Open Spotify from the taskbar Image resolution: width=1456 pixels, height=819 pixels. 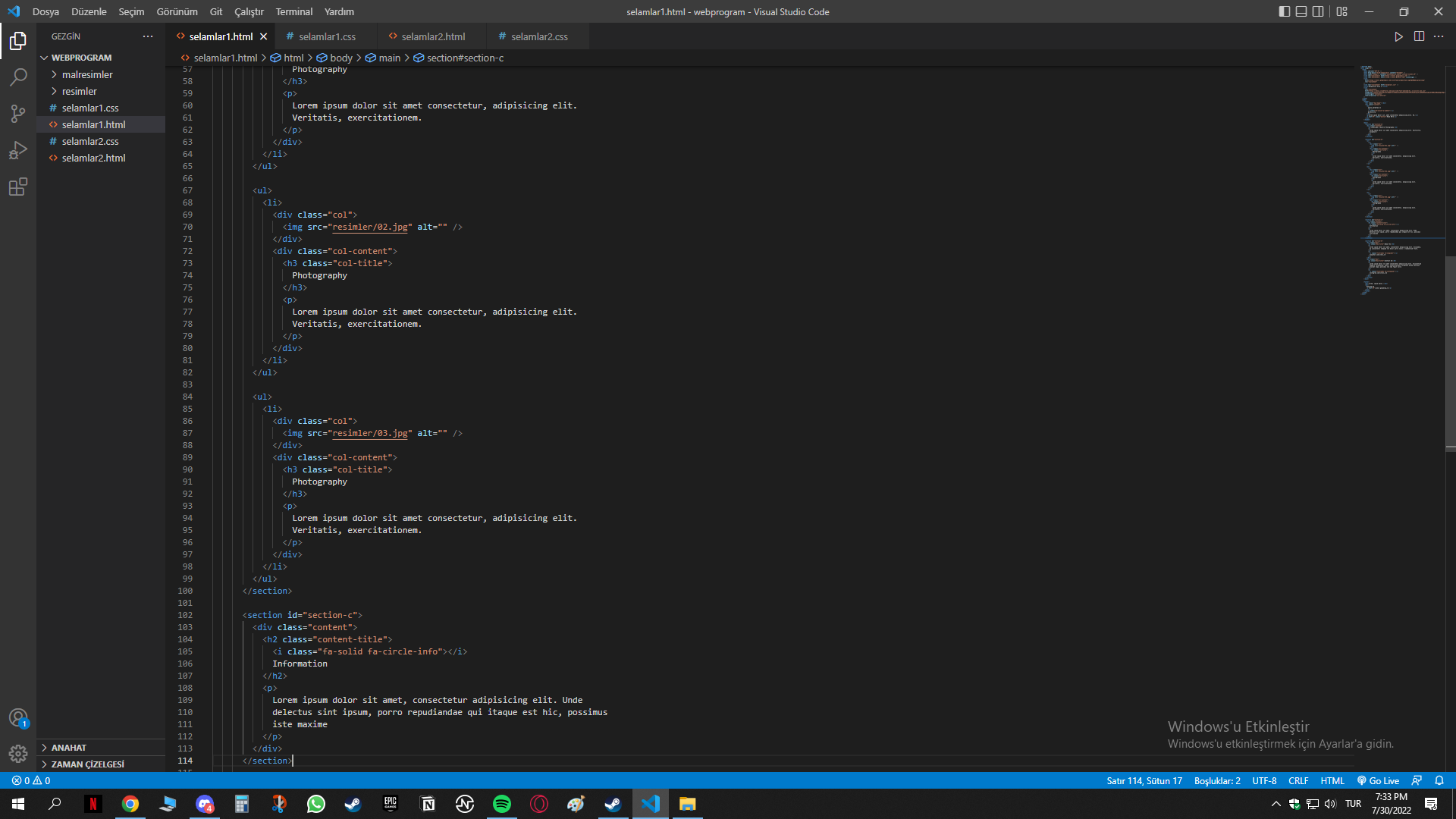[502, 804]
